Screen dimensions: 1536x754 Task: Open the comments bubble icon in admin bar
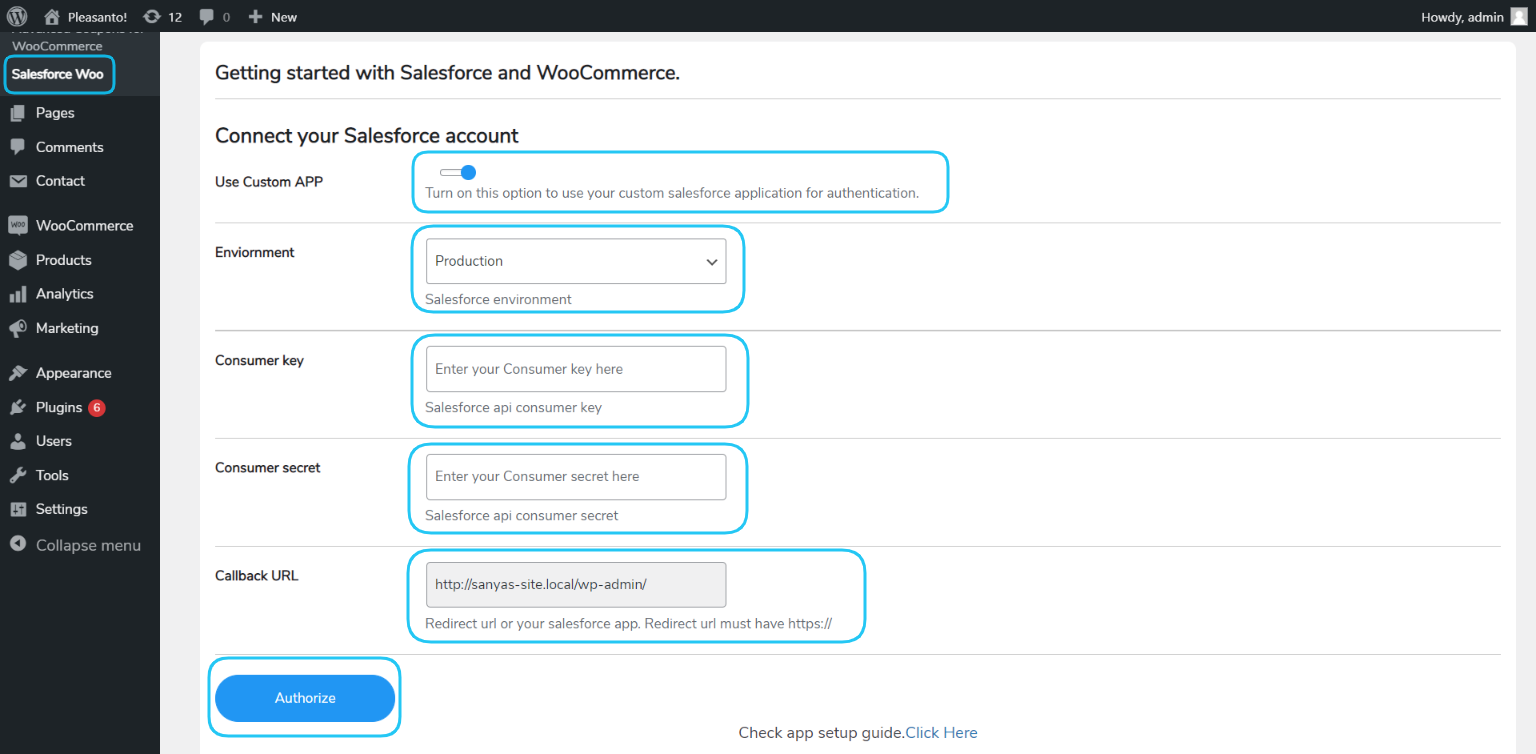(206, 16)
